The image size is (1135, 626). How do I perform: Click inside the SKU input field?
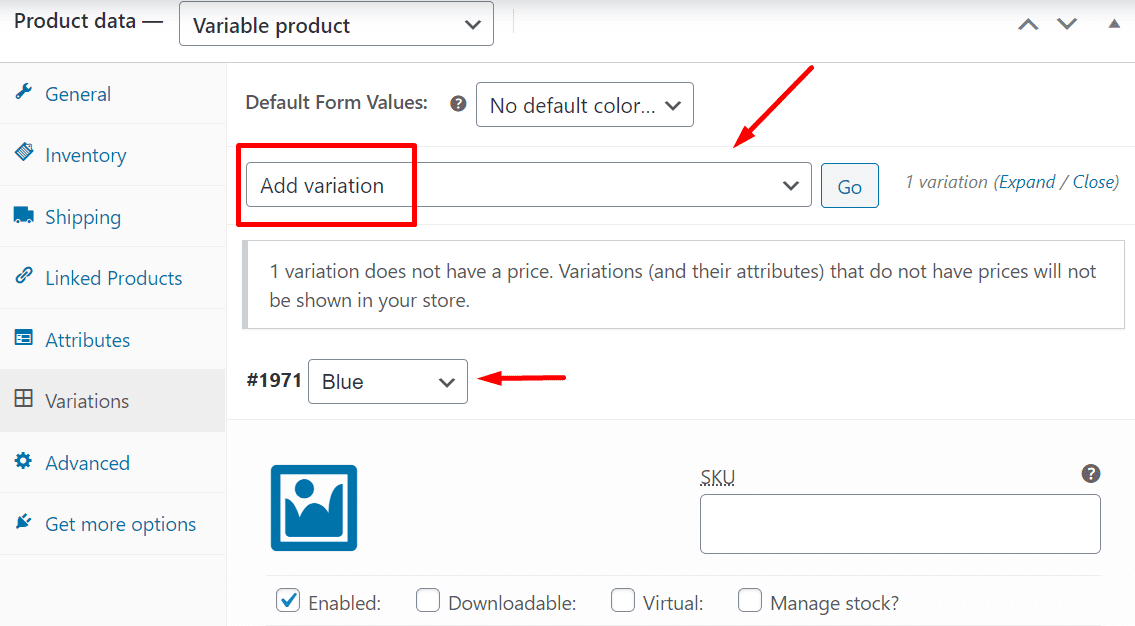900,524
